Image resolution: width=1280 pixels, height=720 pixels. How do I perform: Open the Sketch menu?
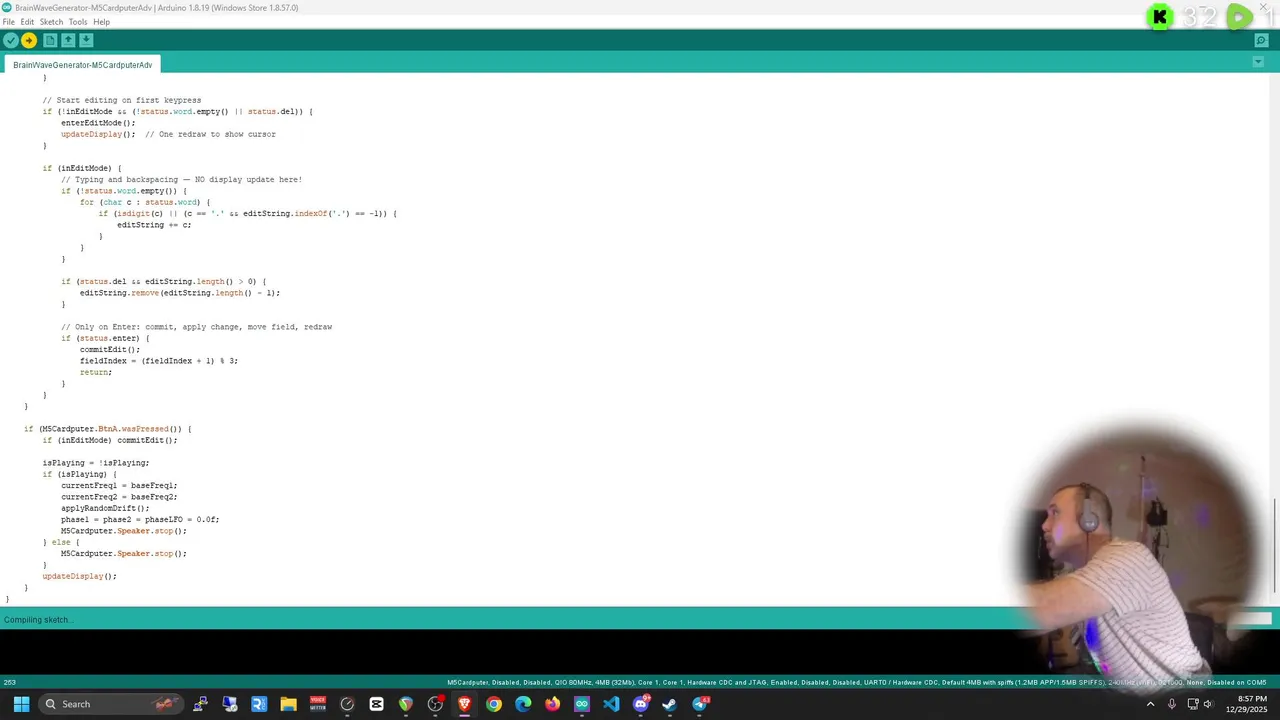(51, 22)
